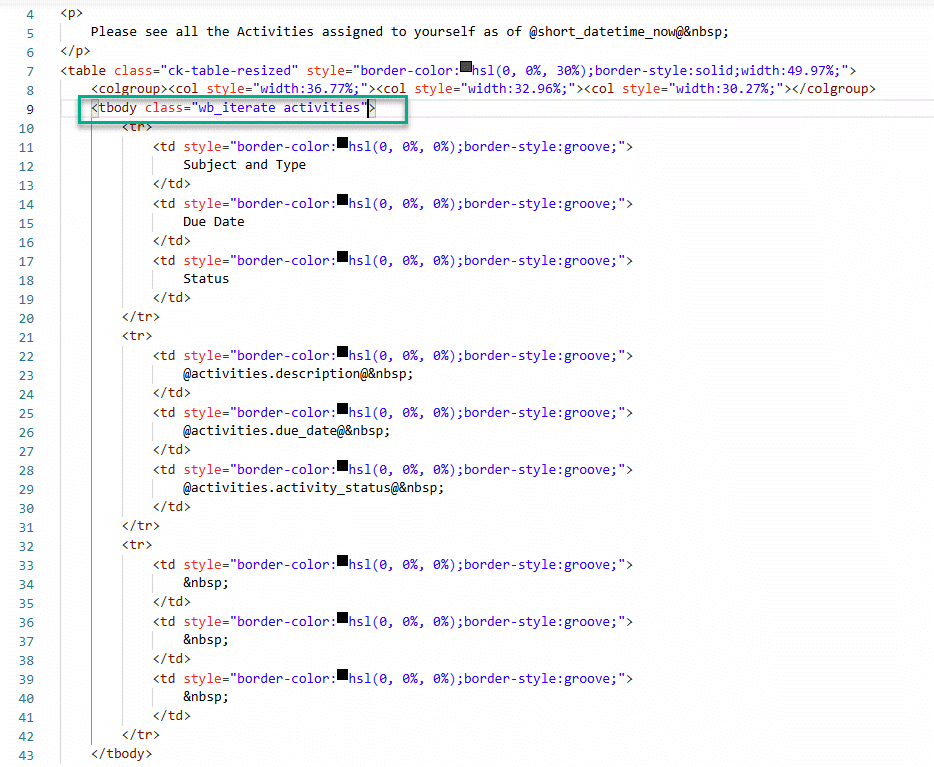Click @activities.activity_status@ placeholder
The width and height of the screenshot is (934, 767).
[291, 488]
